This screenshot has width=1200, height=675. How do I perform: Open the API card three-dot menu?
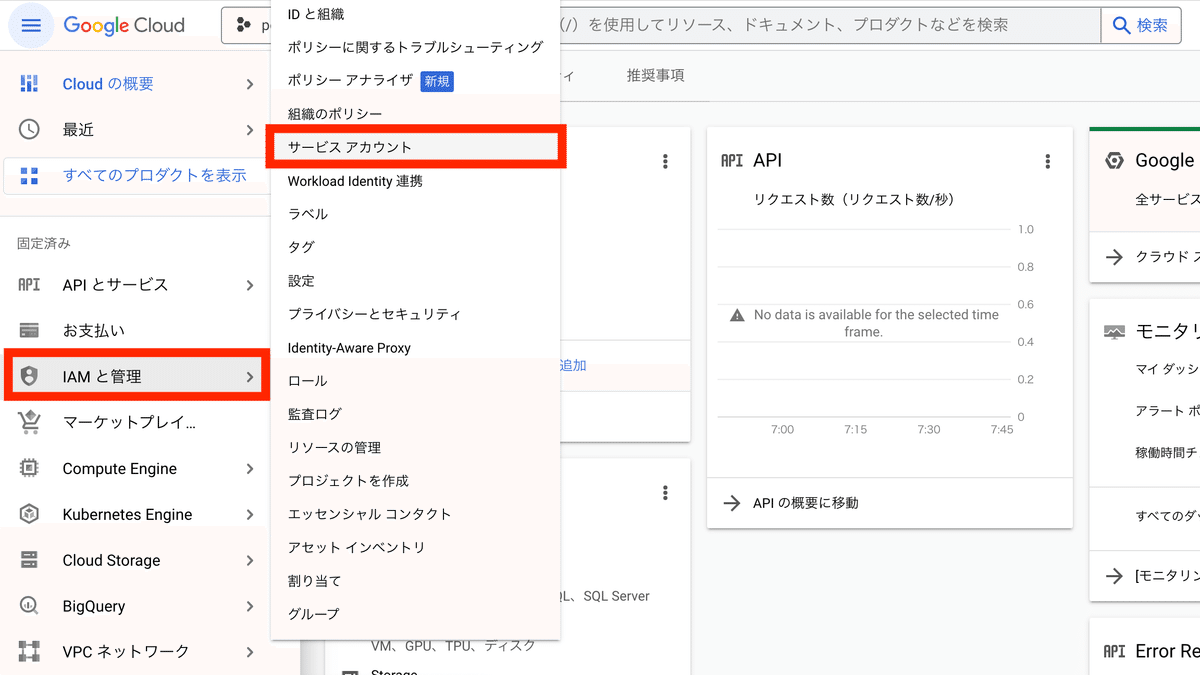click(1048, 161)
